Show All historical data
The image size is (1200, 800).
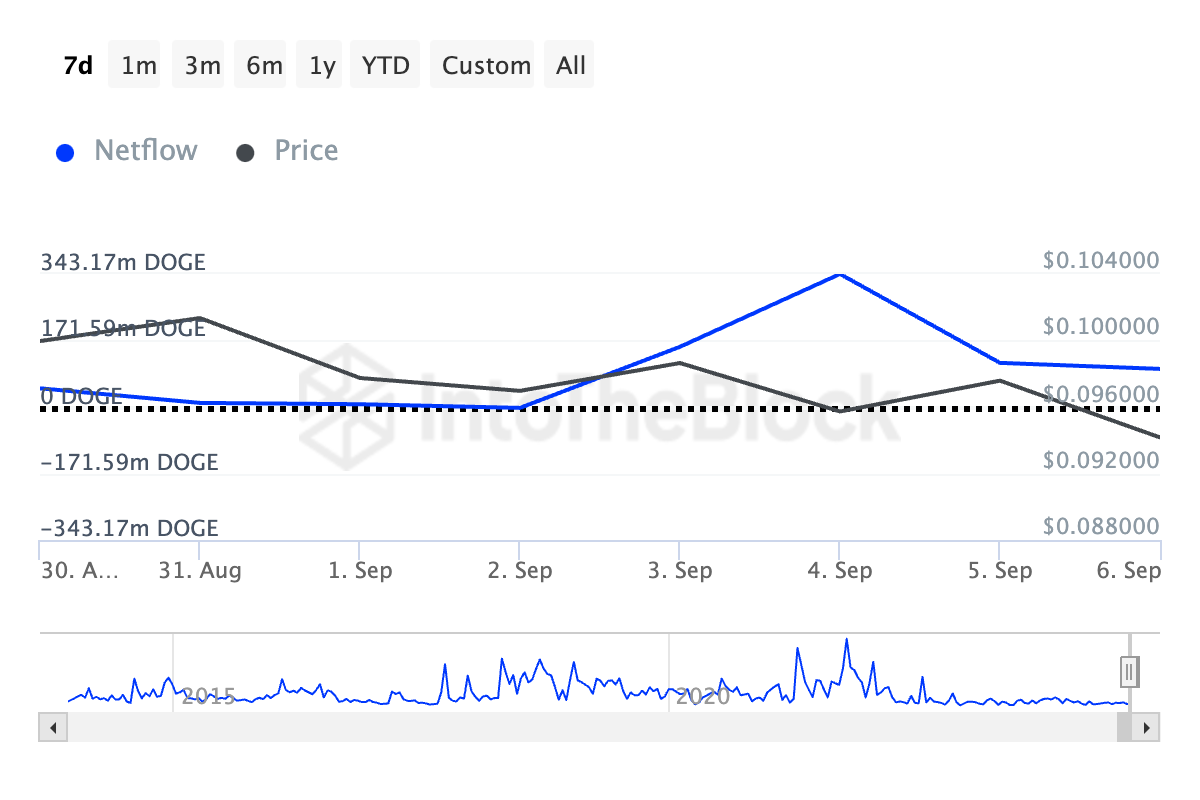point(571,66)
